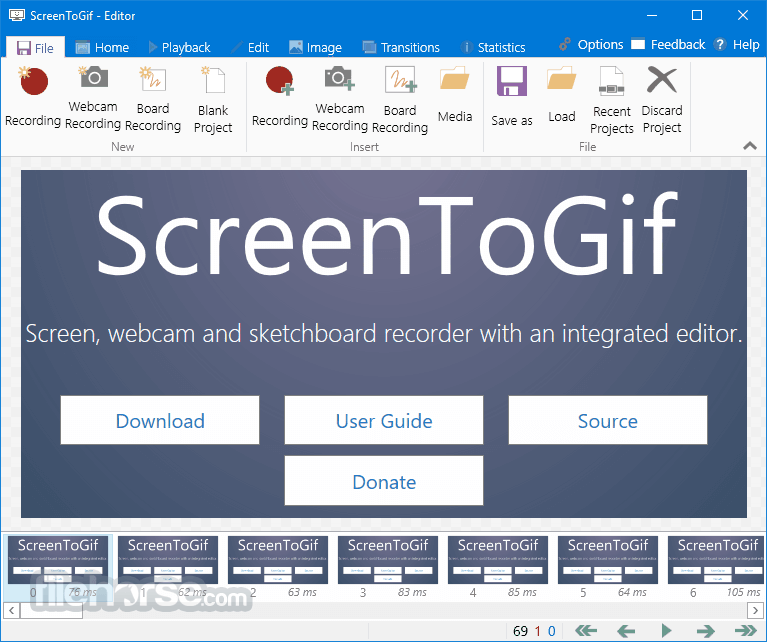
Task: Select frame 0 thumbnail with 76 ms
Action: coord(58,568)
